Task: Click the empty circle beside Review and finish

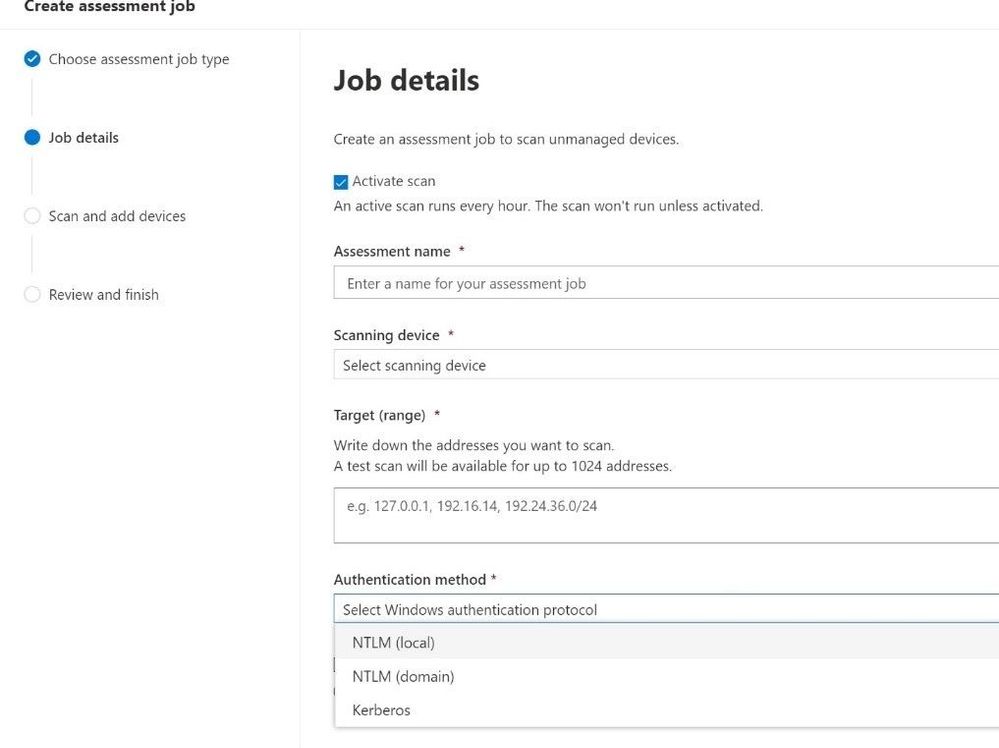Action: point(32,295)
